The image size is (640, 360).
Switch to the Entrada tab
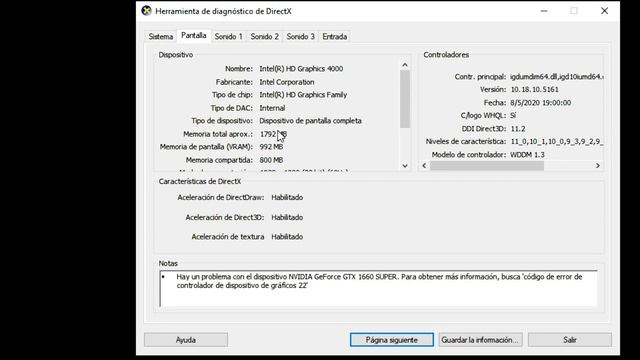tap(335, 36)
